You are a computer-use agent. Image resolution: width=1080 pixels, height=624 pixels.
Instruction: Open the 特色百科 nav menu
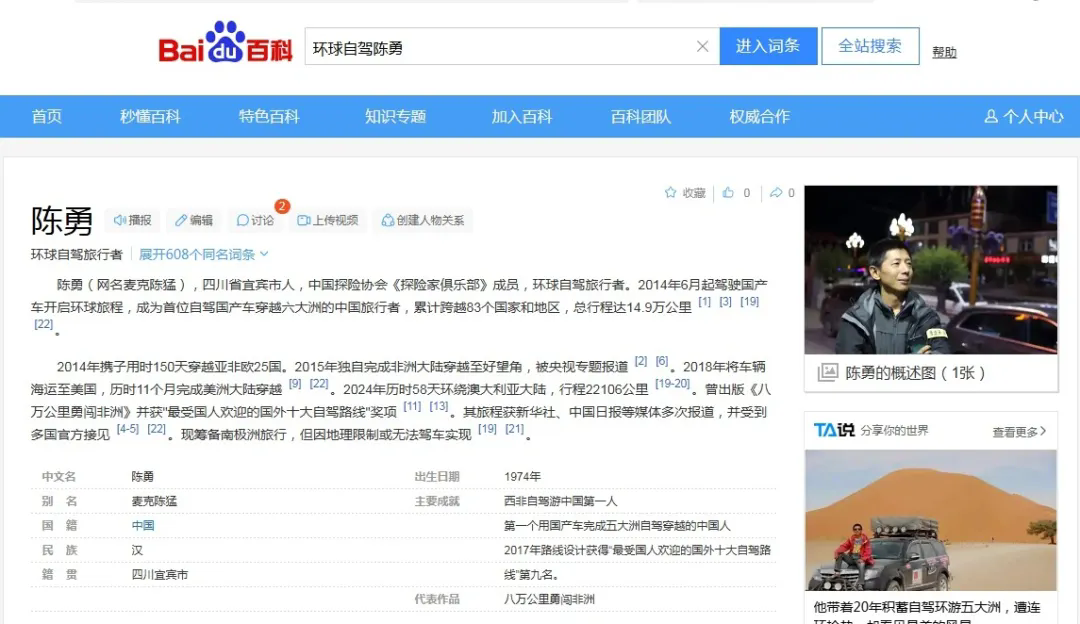point(269,117)
